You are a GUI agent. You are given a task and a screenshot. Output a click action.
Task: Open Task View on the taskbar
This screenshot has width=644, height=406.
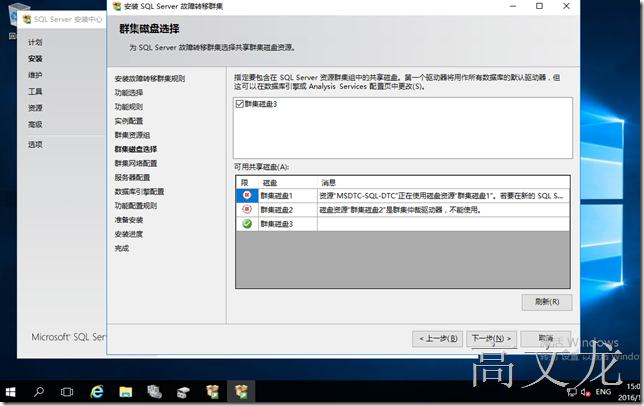pos(67,392)
